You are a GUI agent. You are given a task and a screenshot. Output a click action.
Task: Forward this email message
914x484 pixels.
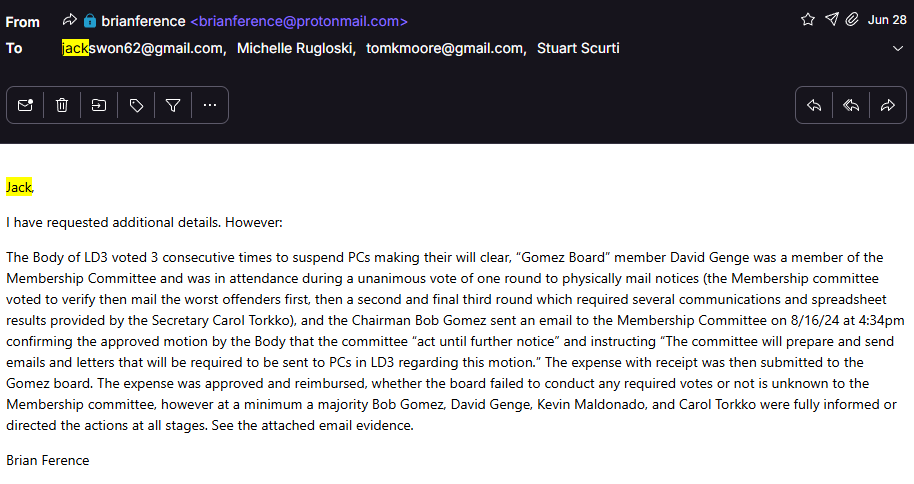887,105
